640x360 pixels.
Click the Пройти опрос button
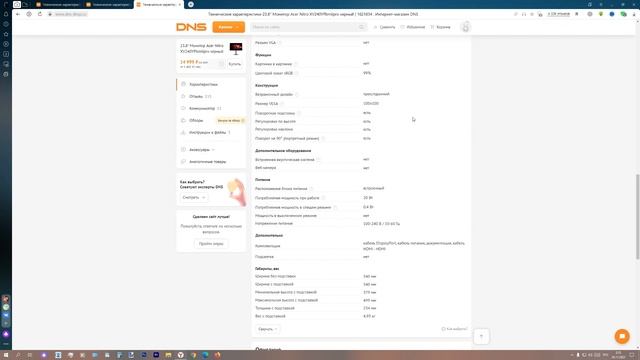point(211,244)
